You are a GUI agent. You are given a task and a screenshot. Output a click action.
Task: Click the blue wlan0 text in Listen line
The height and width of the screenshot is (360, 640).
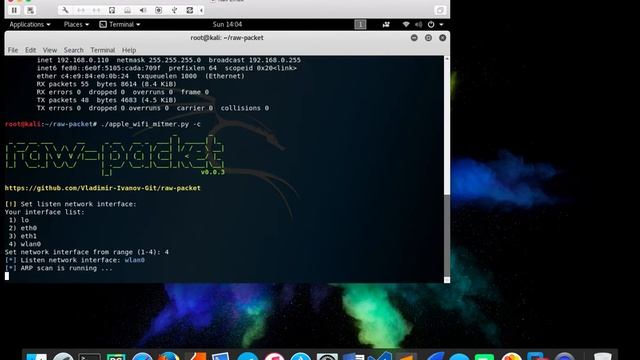pos(135,260)
